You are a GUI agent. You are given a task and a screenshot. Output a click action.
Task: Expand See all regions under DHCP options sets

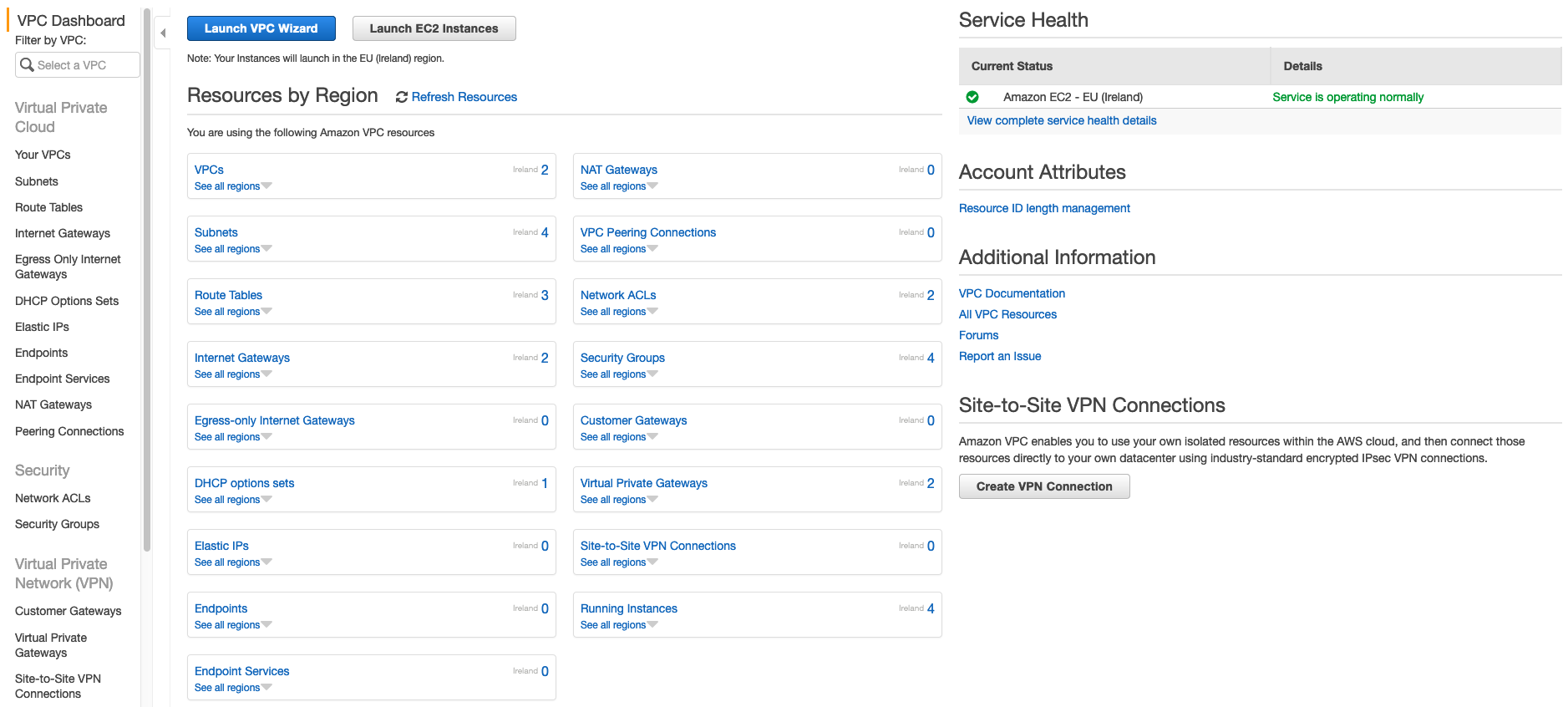point(233,500)
